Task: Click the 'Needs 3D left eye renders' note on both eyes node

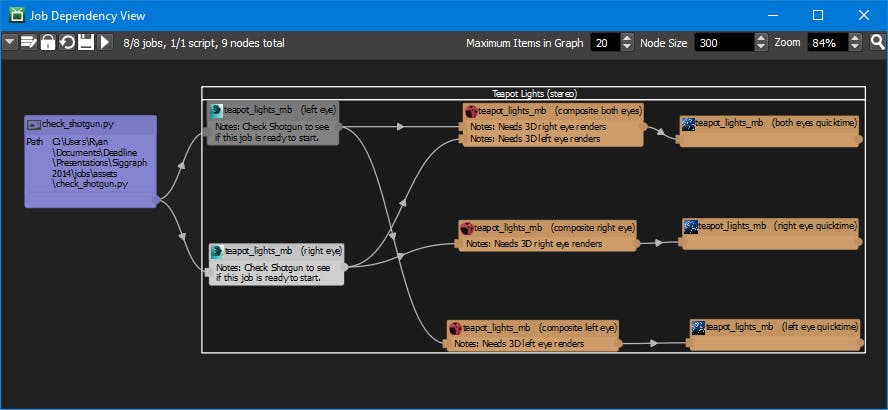Action: coord(536,138)
